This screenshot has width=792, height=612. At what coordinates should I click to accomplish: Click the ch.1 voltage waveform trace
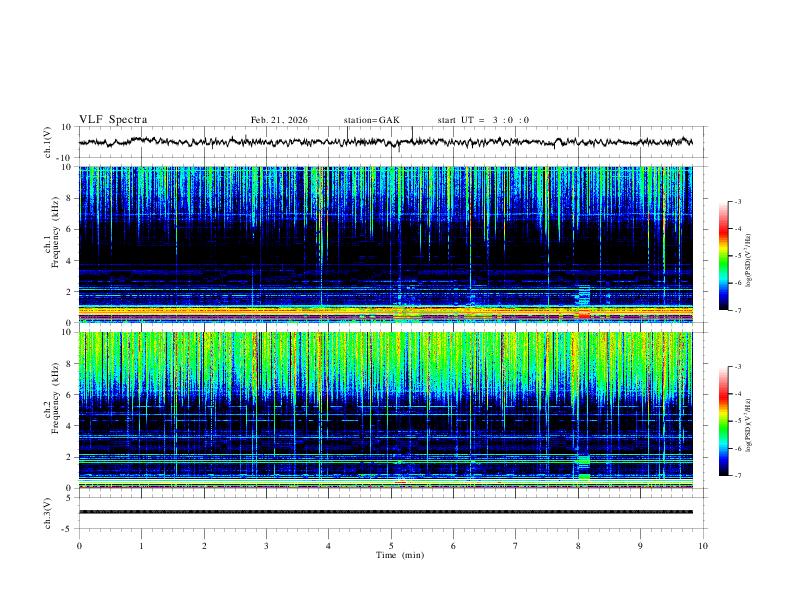pos(386,142)
